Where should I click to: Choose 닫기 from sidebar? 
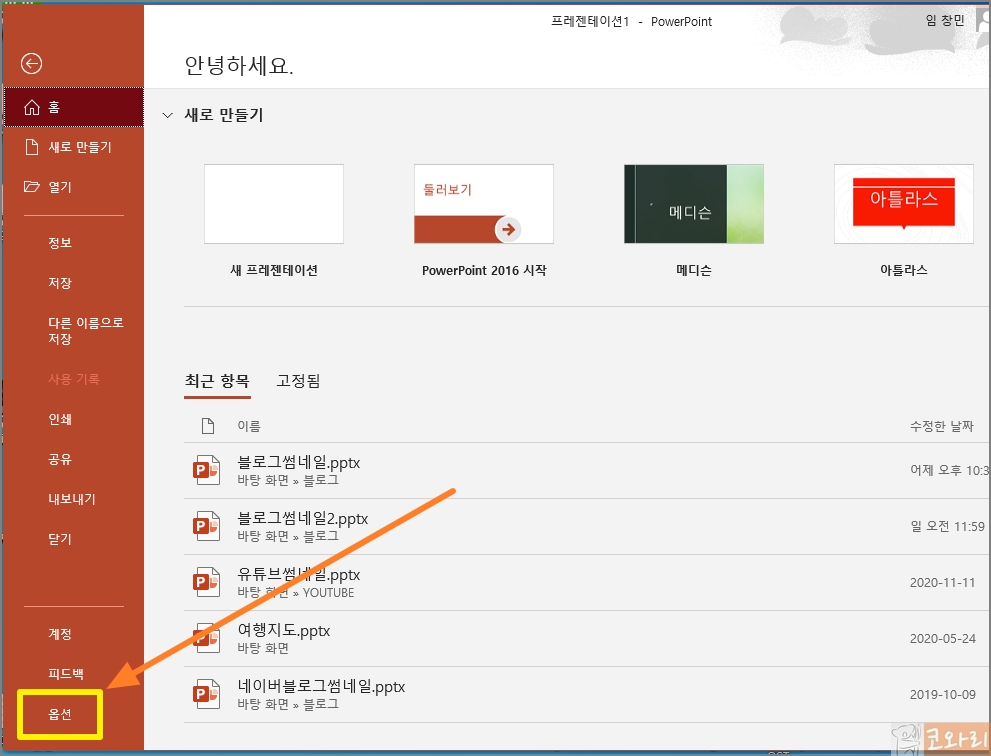tap(73, 539)
